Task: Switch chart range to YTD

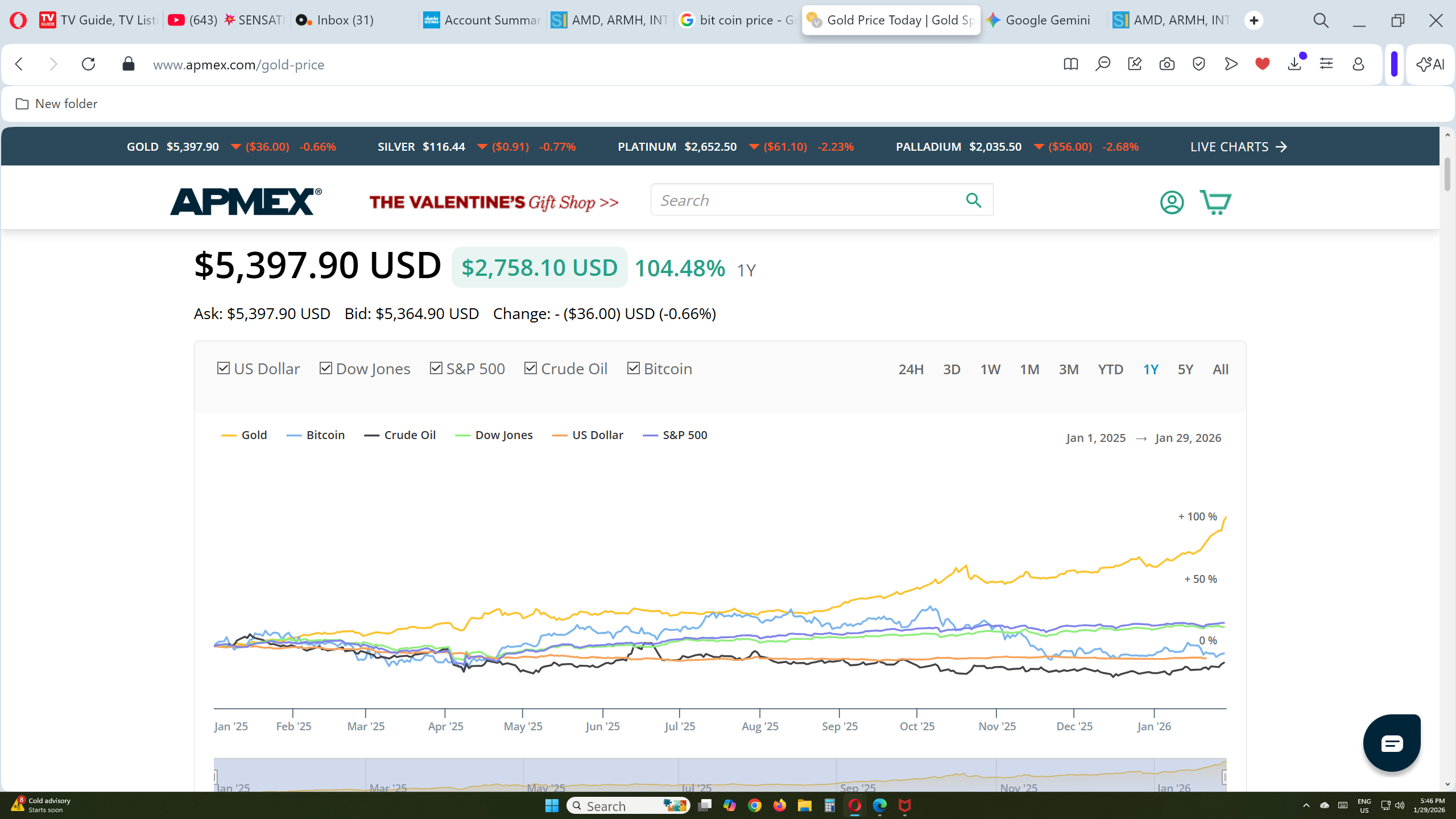Action: coord(1110,370)
